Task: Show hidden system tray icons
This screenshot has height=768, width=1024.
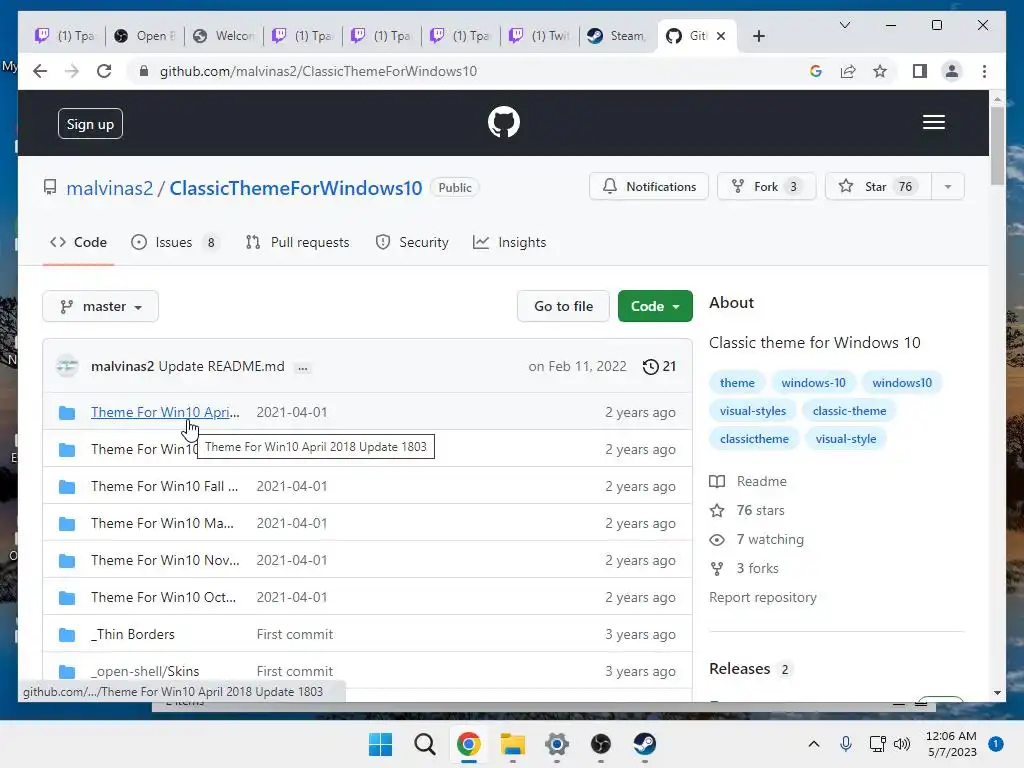Action: [x=814, y=744]
